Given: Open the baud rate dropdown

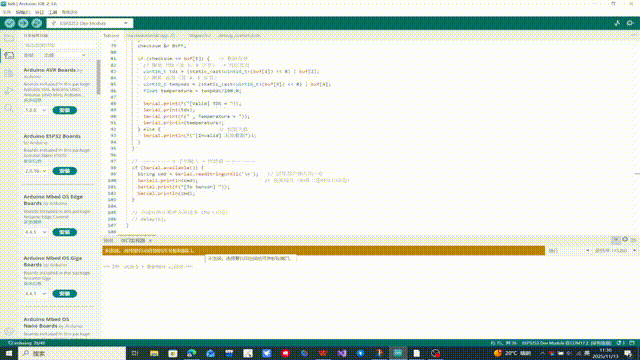Looking at the screenshot, I should click(615, 250).
